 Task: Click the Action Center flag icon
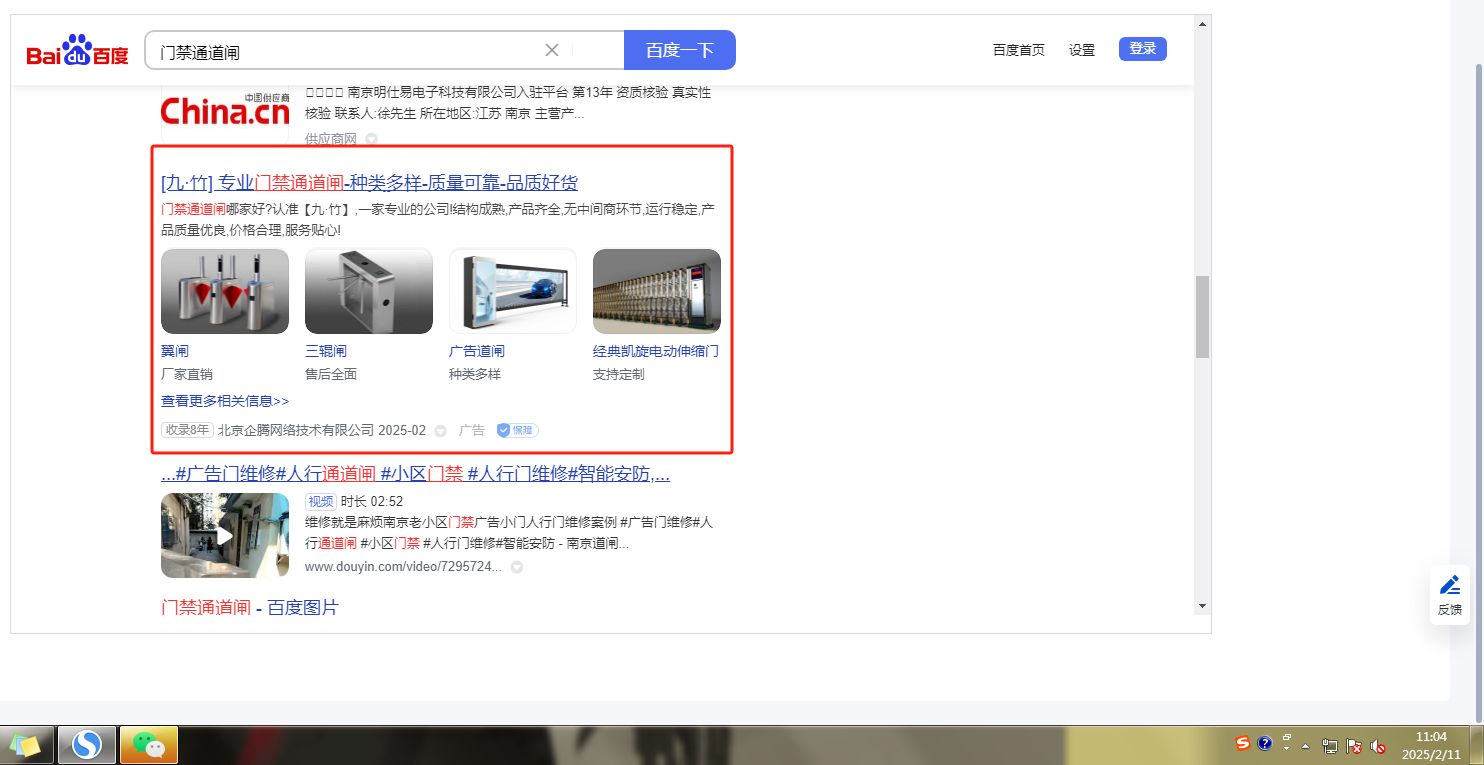click(1354, 746)
